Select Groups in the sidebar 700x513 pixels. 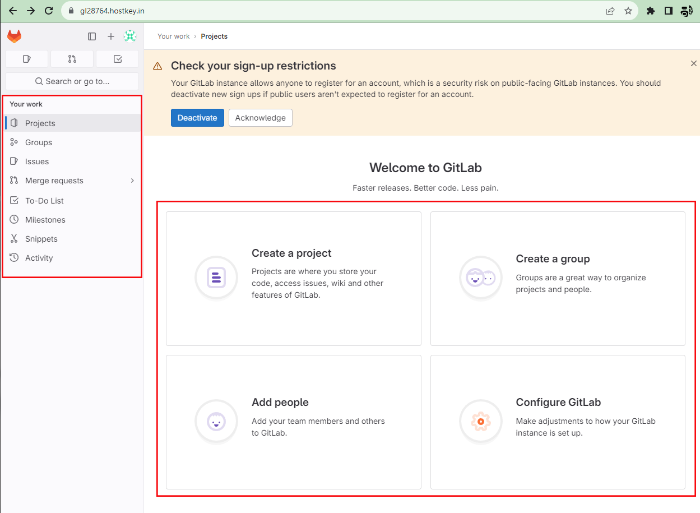(39, 142)
